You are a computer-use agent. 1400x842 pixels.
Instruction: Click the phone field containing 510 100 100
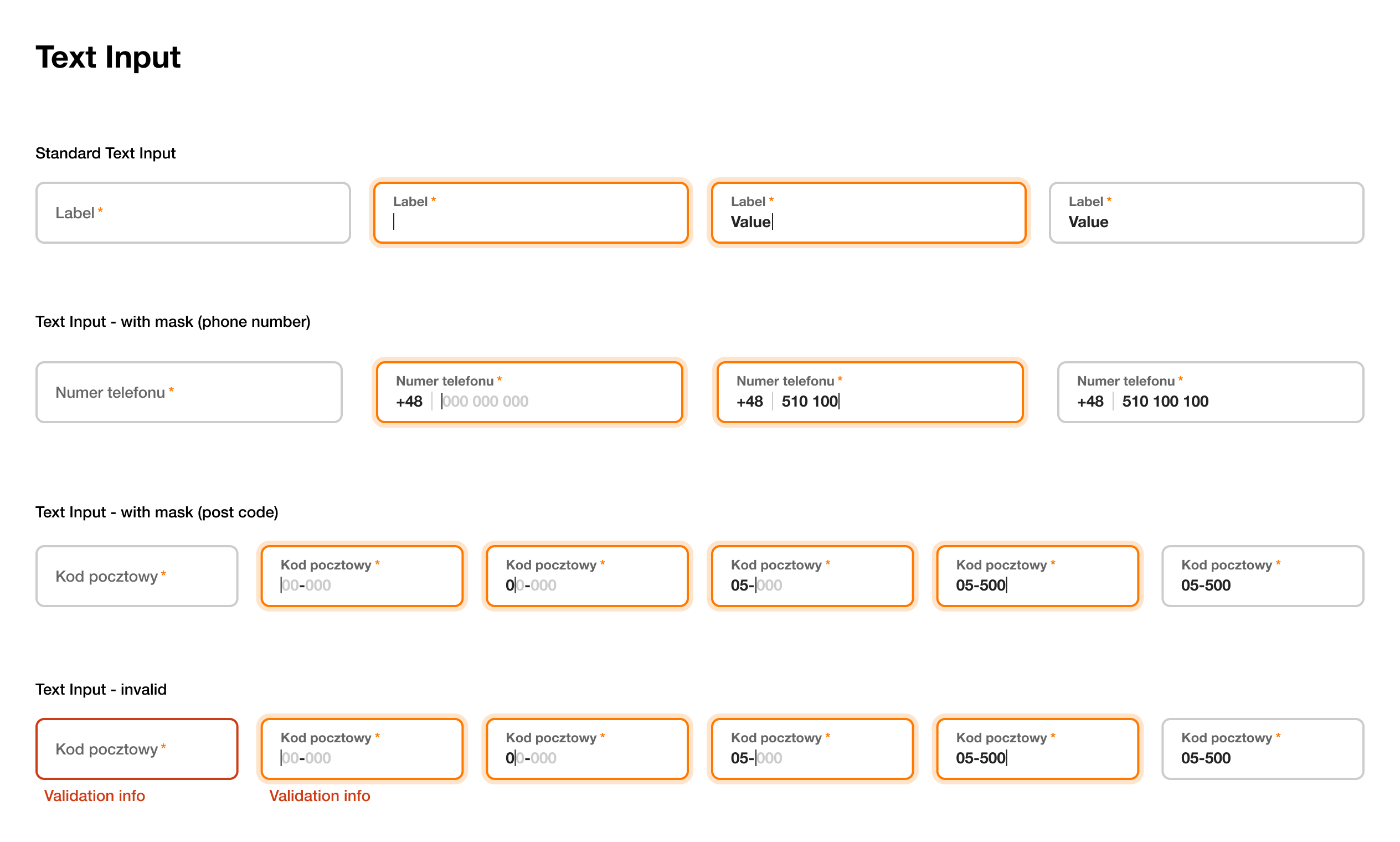(1210, 392)
